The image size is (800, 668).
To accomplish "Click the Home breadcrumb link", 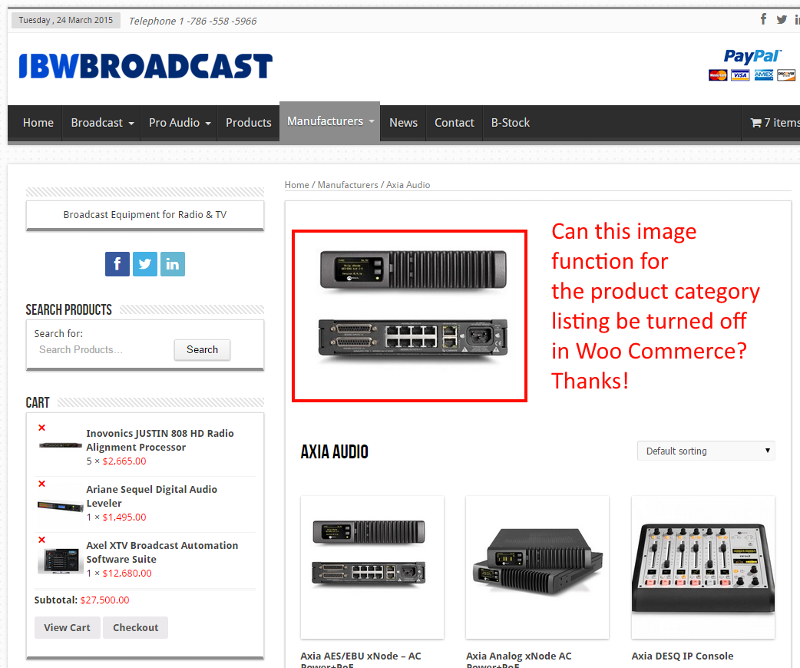I will [297, 185].
